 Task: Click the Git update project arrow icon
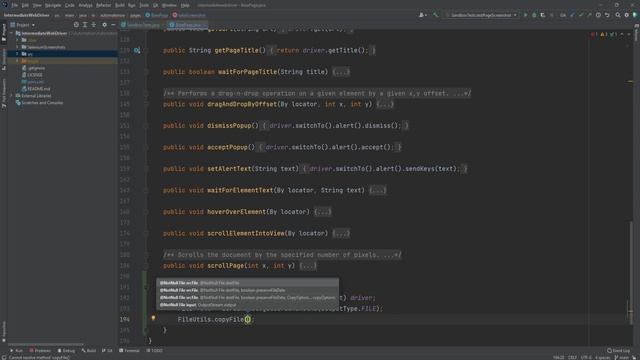pos(572,15)
